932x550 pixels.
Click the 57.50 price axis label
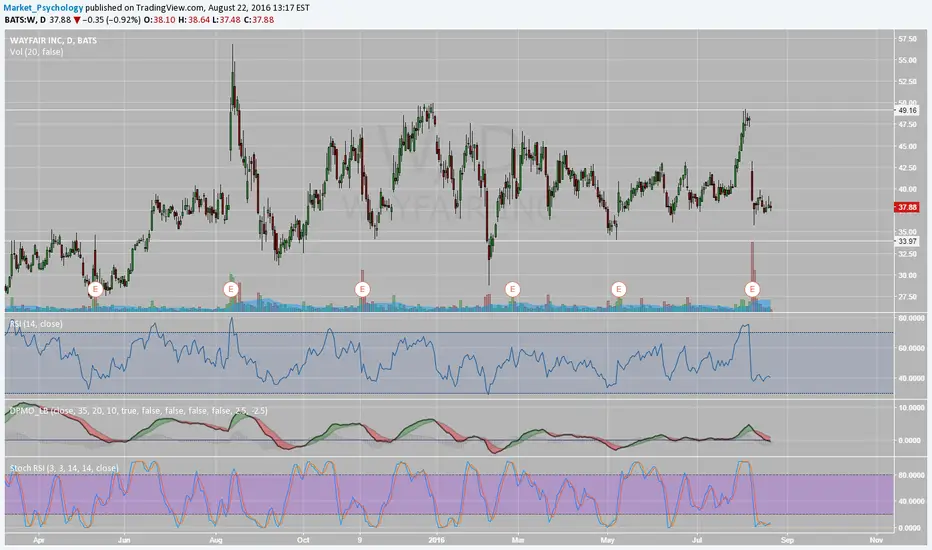pos(907,39)
